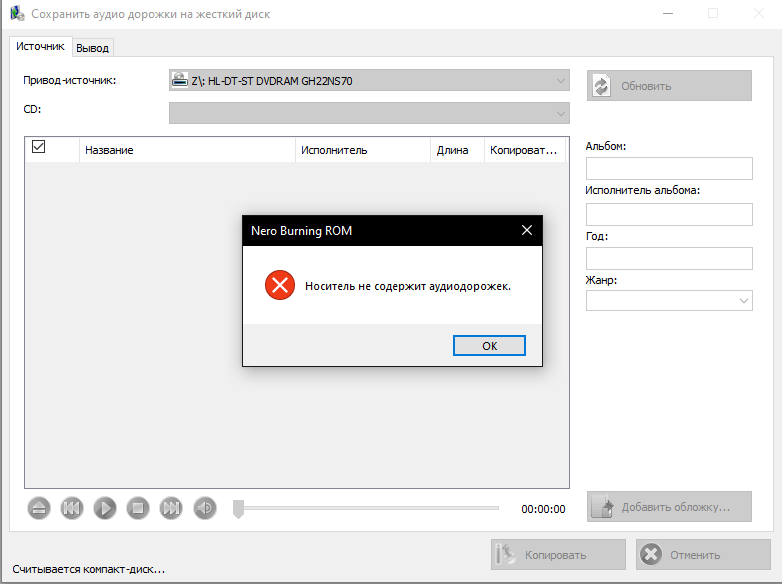Focus the Альбом input field
Screen dimensions: 782x584
click(x=669, y=169)
